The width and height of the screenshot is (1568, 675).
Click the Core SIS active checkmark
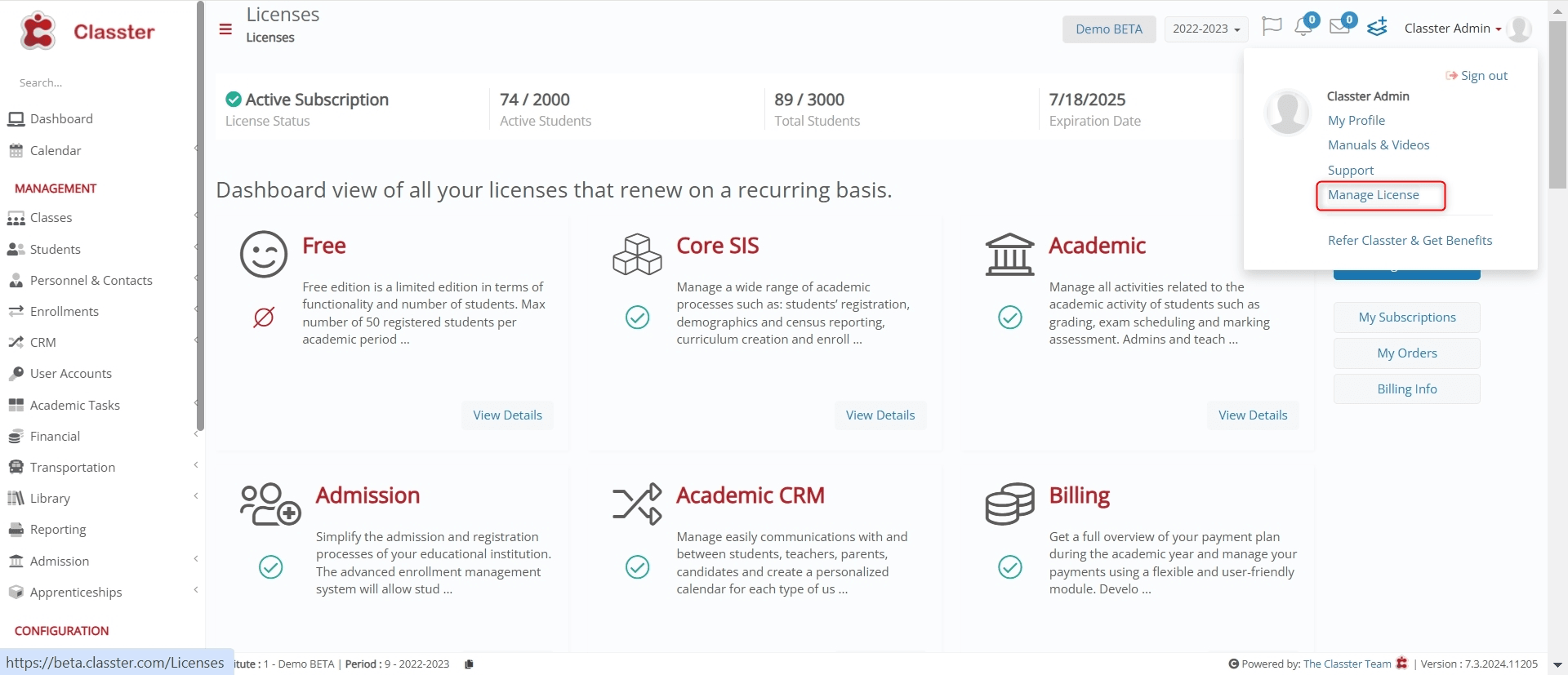[x=637, y=317]
